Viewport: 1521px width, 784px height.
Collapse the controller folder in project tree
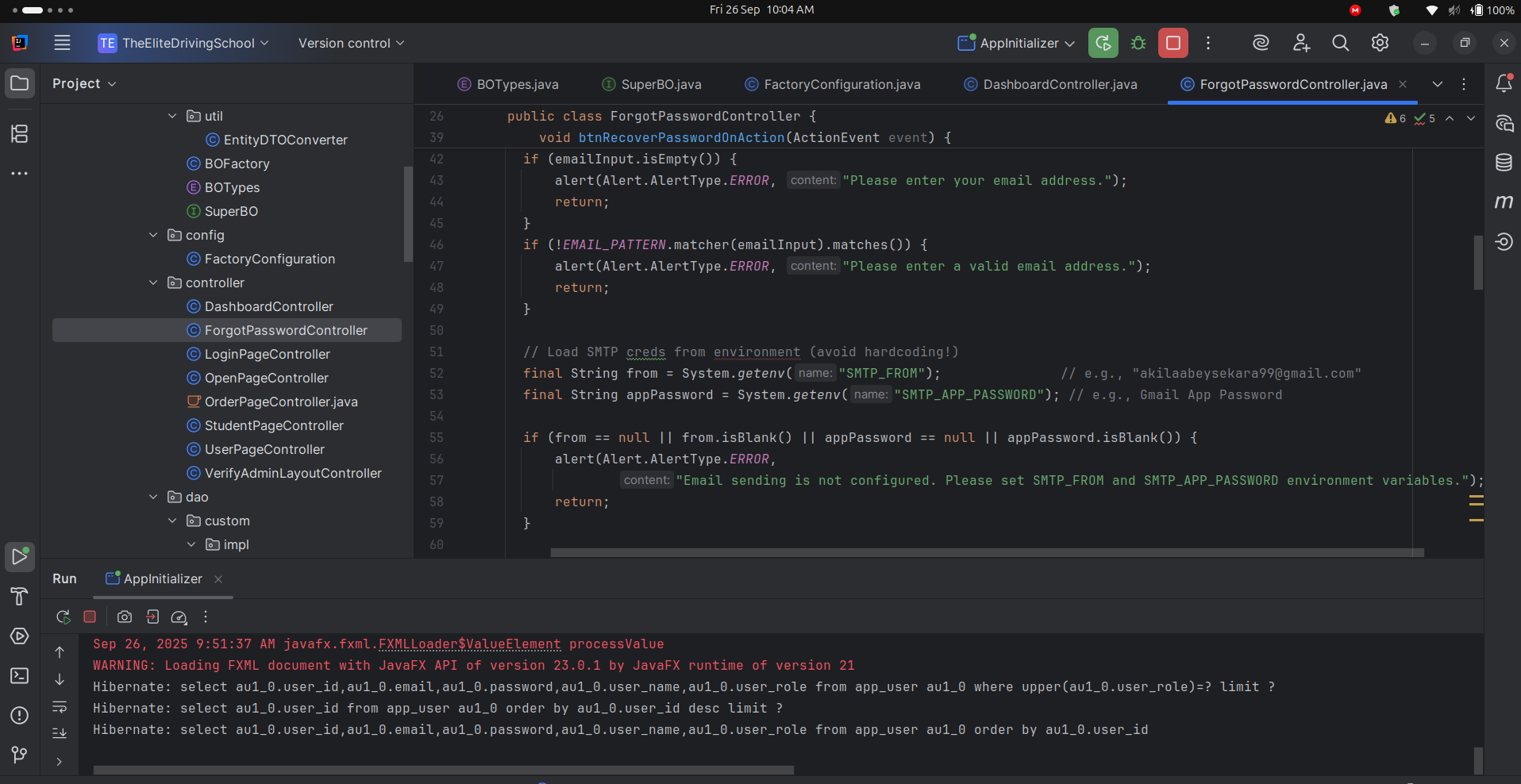pyautogui.click(x=153, y=282)
